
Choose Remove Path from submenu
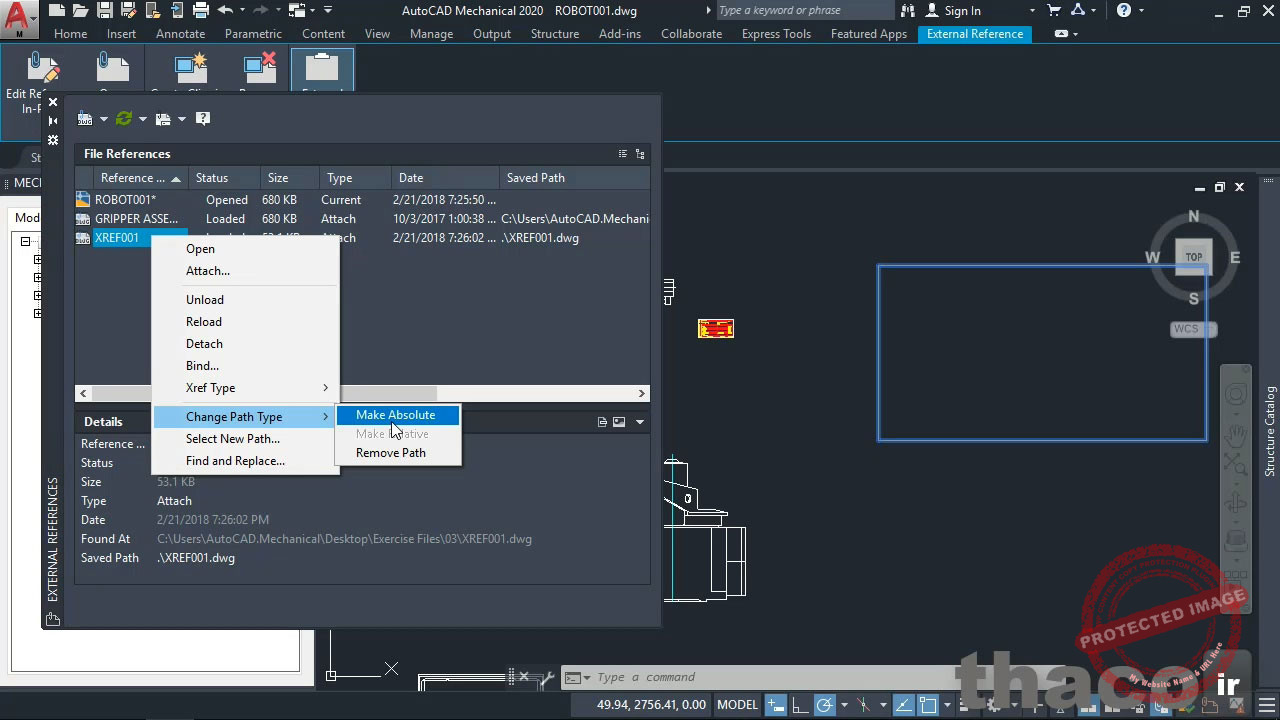click(x=398, y=453)
